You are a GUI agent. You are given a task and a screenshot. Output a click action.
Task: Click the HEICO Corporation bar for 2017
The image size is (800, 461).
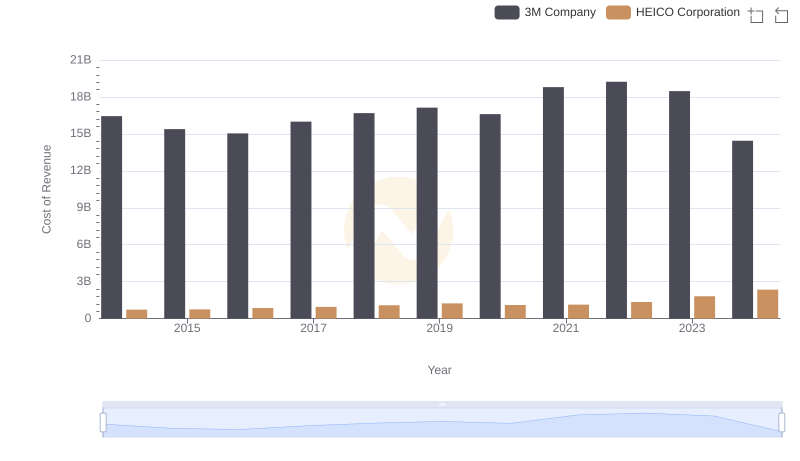326,313
